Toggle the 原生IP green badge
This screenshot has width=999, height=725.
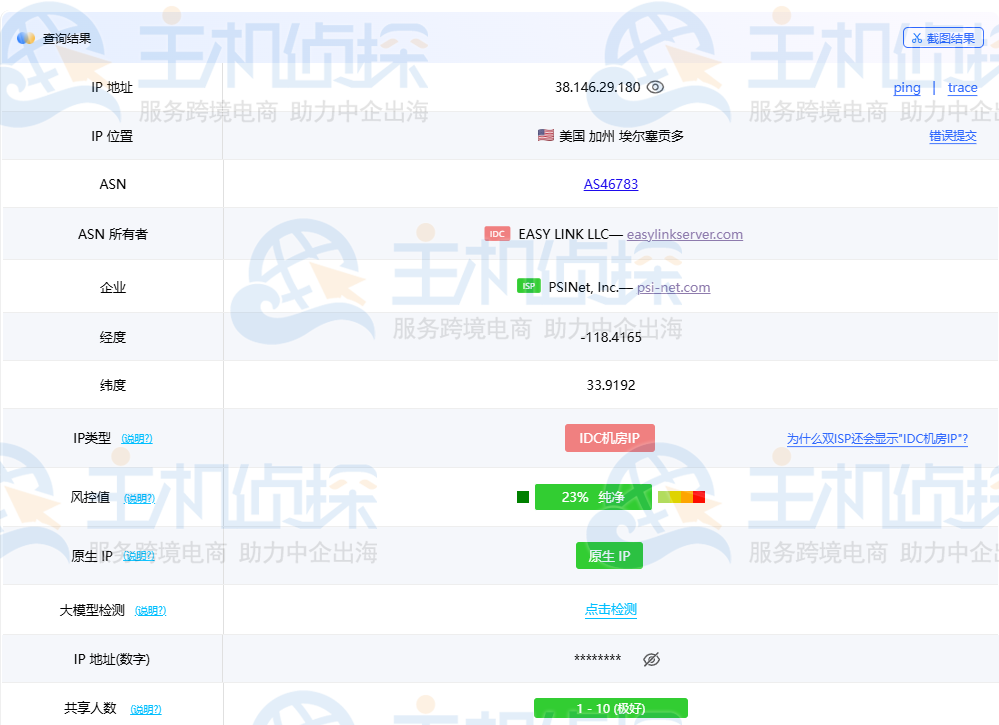pos(609,555)
